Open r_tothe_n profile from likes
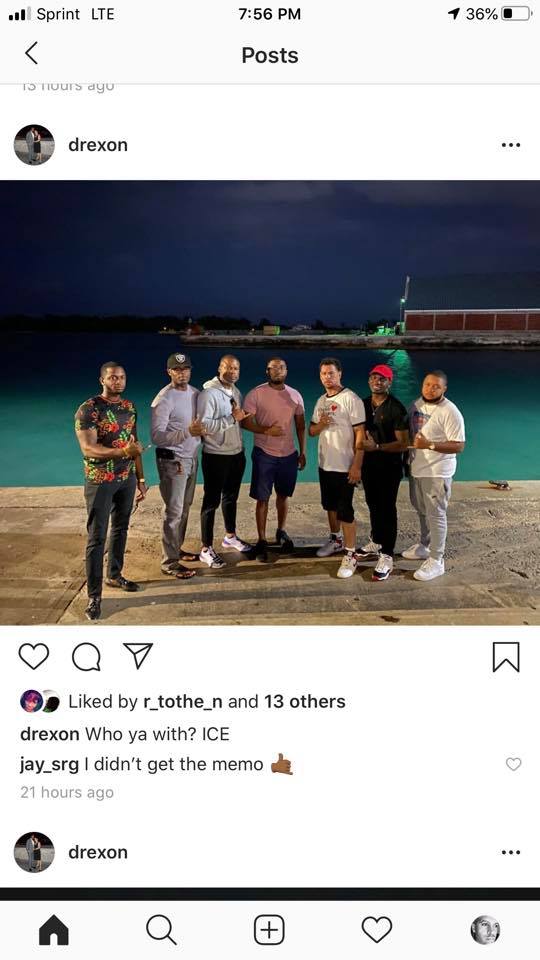The image size is (540, 960). click(x=182, y=702)
